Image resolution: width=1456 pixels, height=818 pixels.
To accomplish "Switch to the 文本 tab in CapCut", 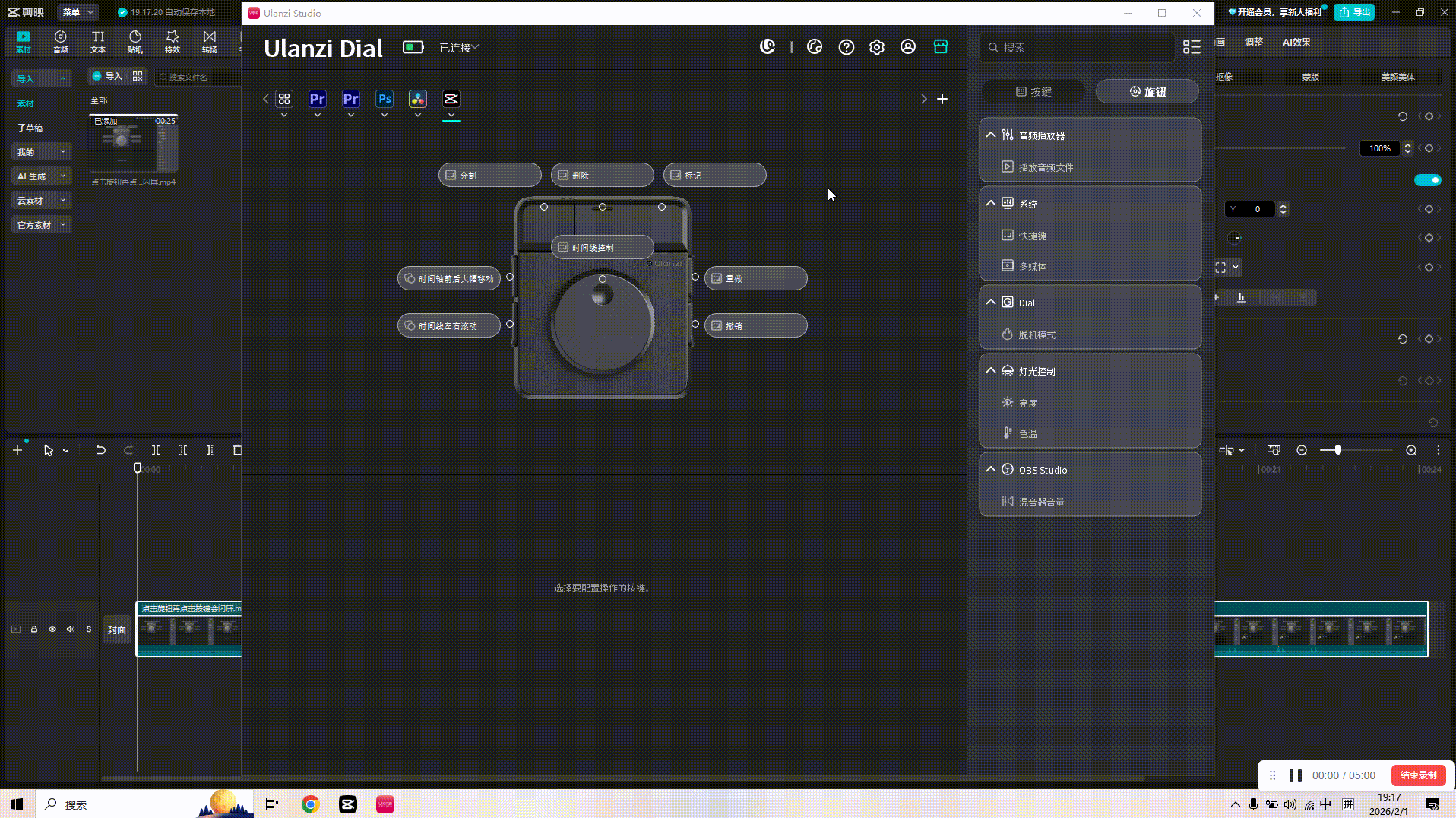I will click(97, 40).
